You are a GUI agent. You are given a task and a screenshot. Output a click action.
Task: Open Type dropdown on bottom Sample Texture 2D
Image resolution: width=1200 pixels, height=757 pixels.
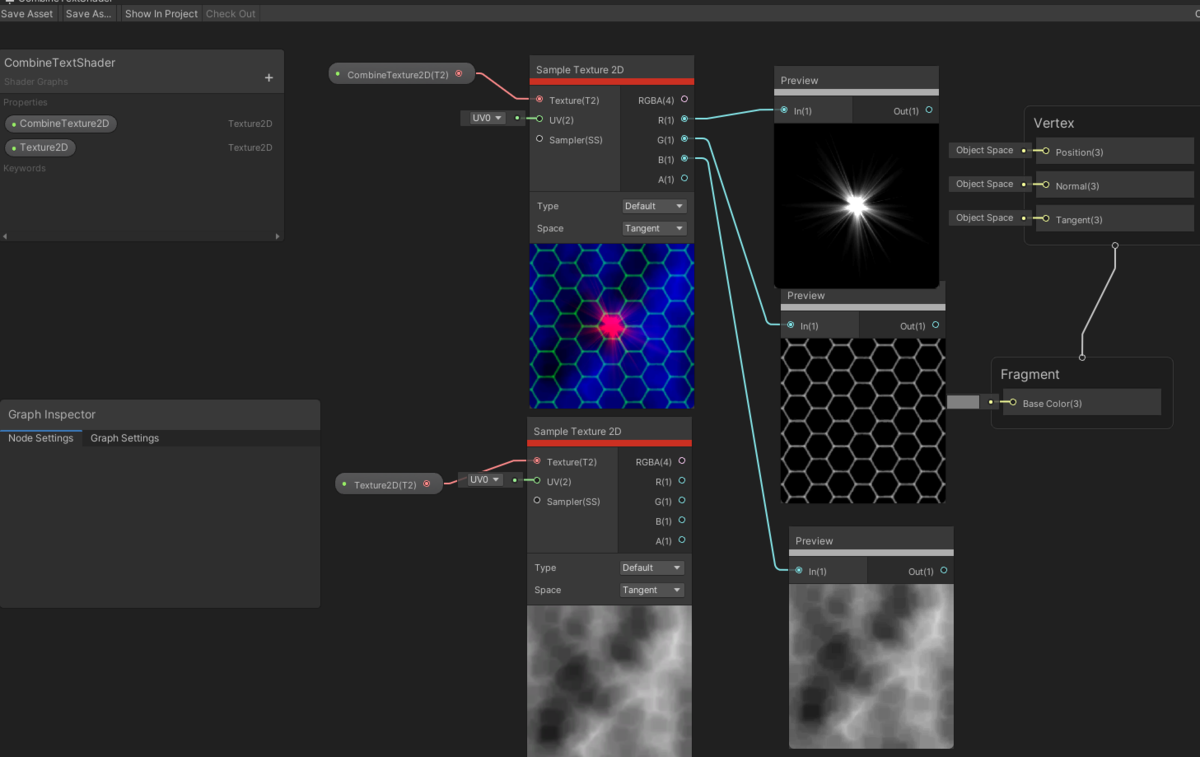[x=652, y=568]
